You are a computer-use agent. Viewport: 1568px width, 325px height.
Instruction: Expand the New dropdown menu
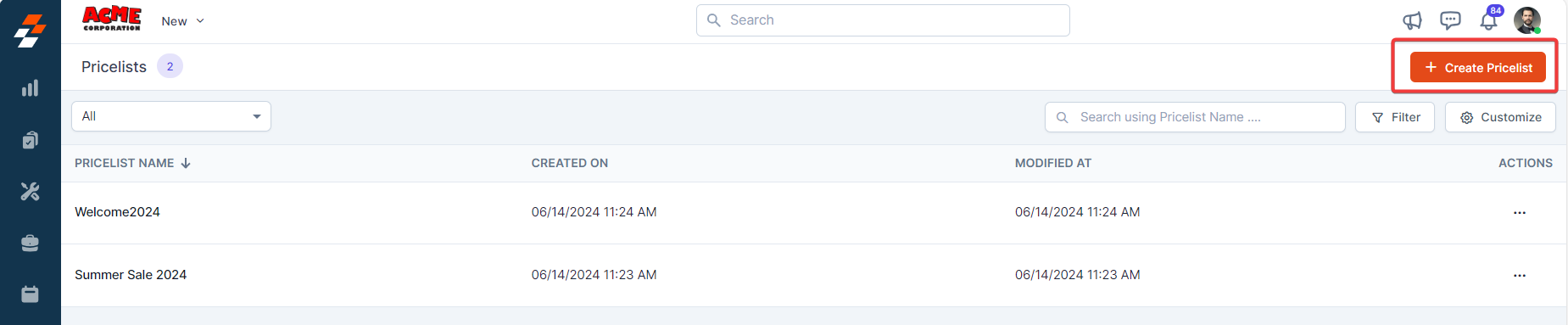pos(182,21)
